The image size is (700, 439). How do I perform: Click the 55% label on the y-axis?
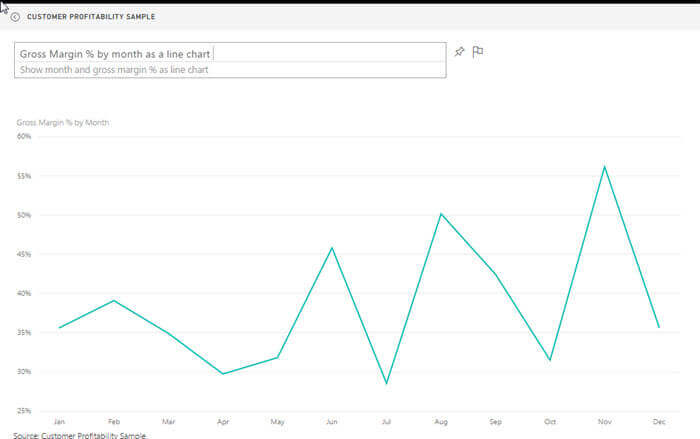point(24,176)
